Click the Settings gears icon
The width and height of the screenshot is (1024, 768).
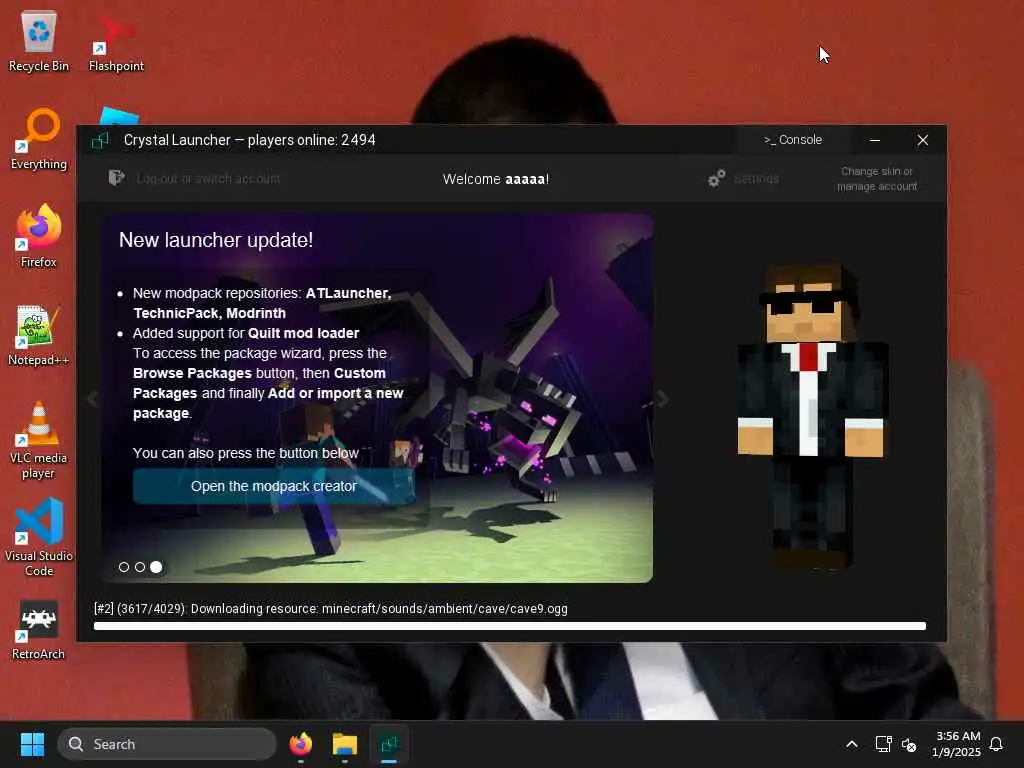coord(716,178)
